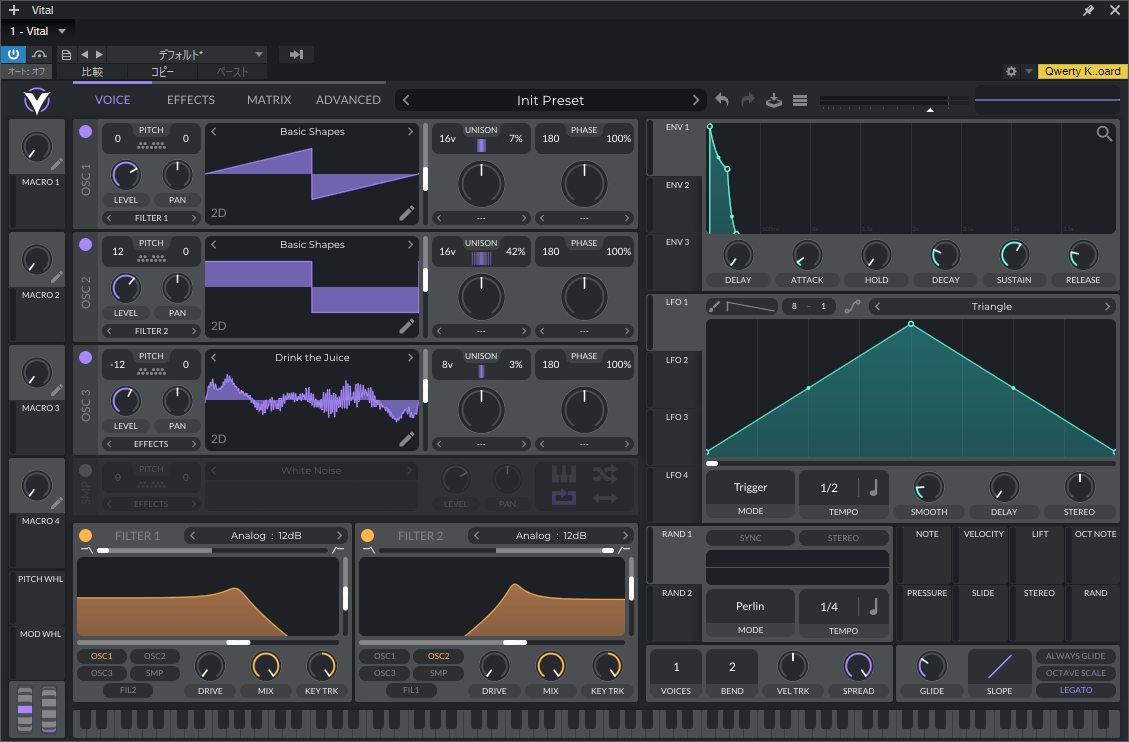Disable oscillator 2 with its purple dot

(x=86, y=245)
